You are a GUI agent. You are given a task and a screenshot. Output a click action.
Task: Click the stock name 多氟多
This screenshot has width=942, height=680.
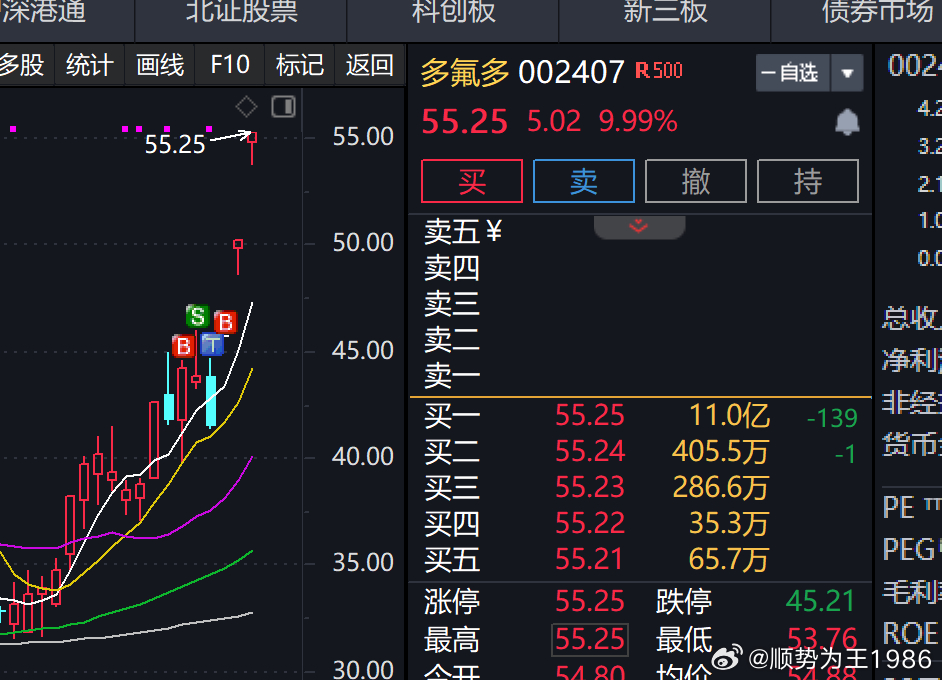tap(465, 73)
